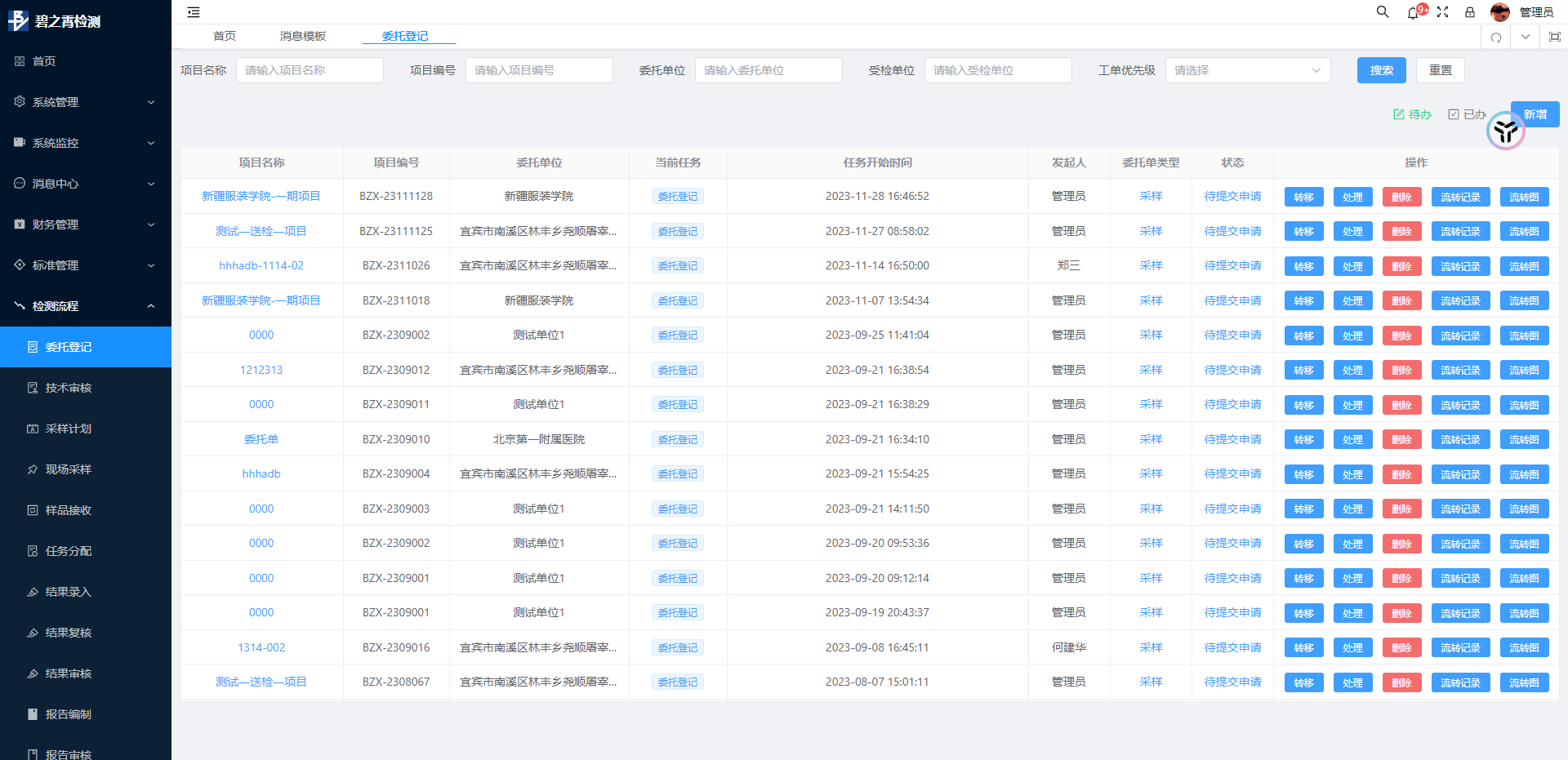
Task: Open project link 委托单
Action: [x=261, y=439]
